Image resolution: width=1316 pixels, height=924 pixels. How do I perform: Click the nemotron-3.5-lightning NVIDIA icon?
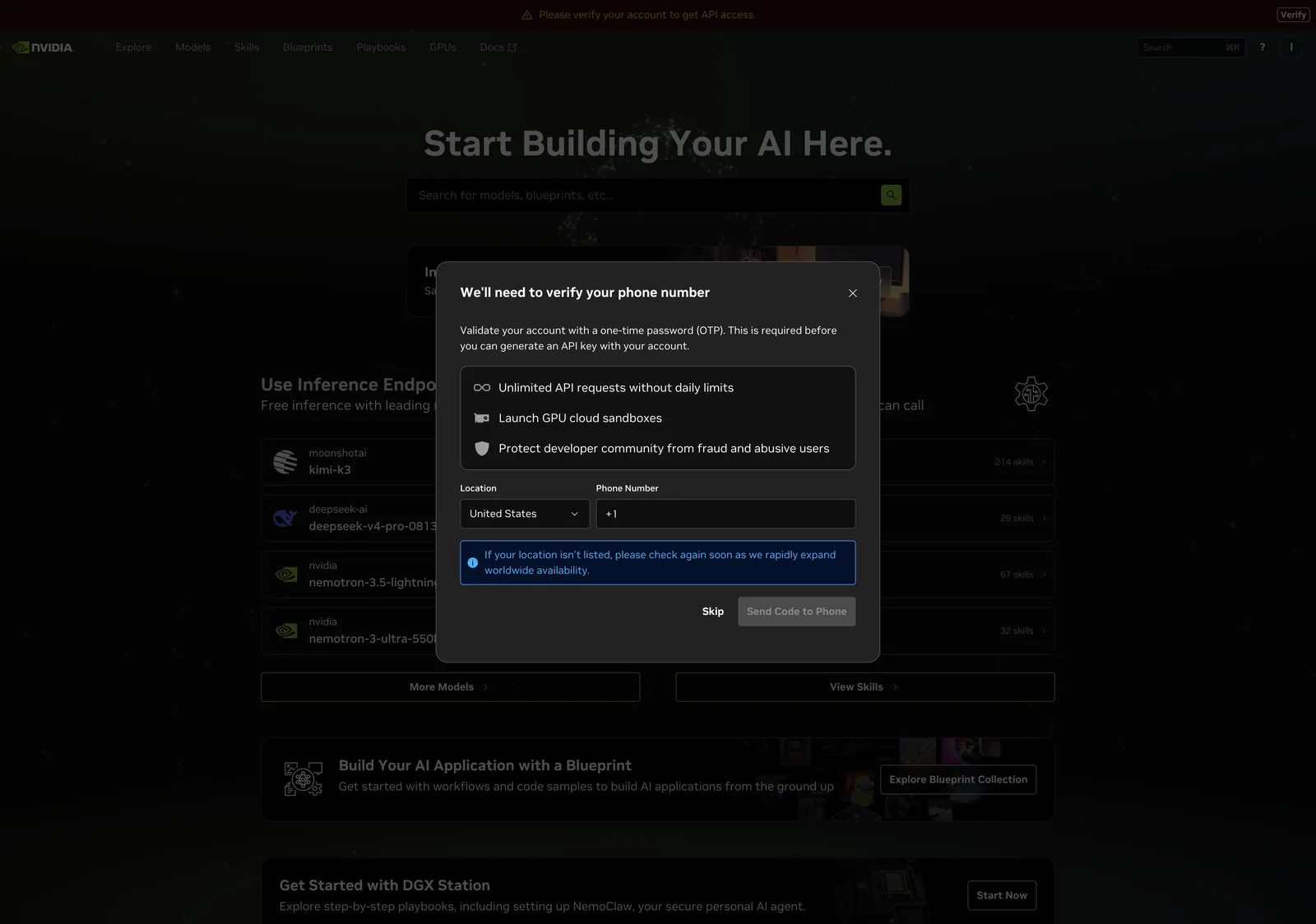pyautogui.click(x=286, y=575)
